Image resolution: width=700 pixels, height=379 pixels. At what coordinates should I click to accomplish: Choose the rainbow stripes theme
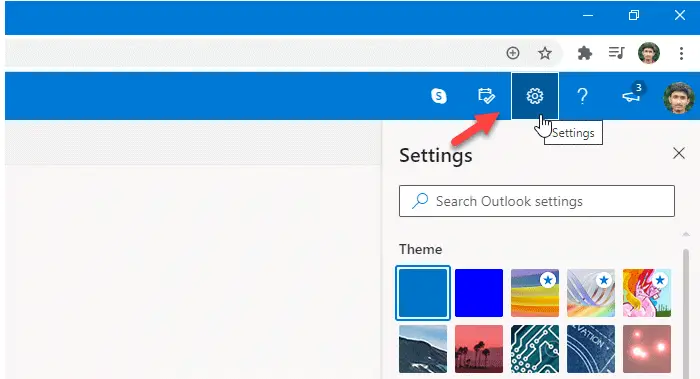(535, 293)
